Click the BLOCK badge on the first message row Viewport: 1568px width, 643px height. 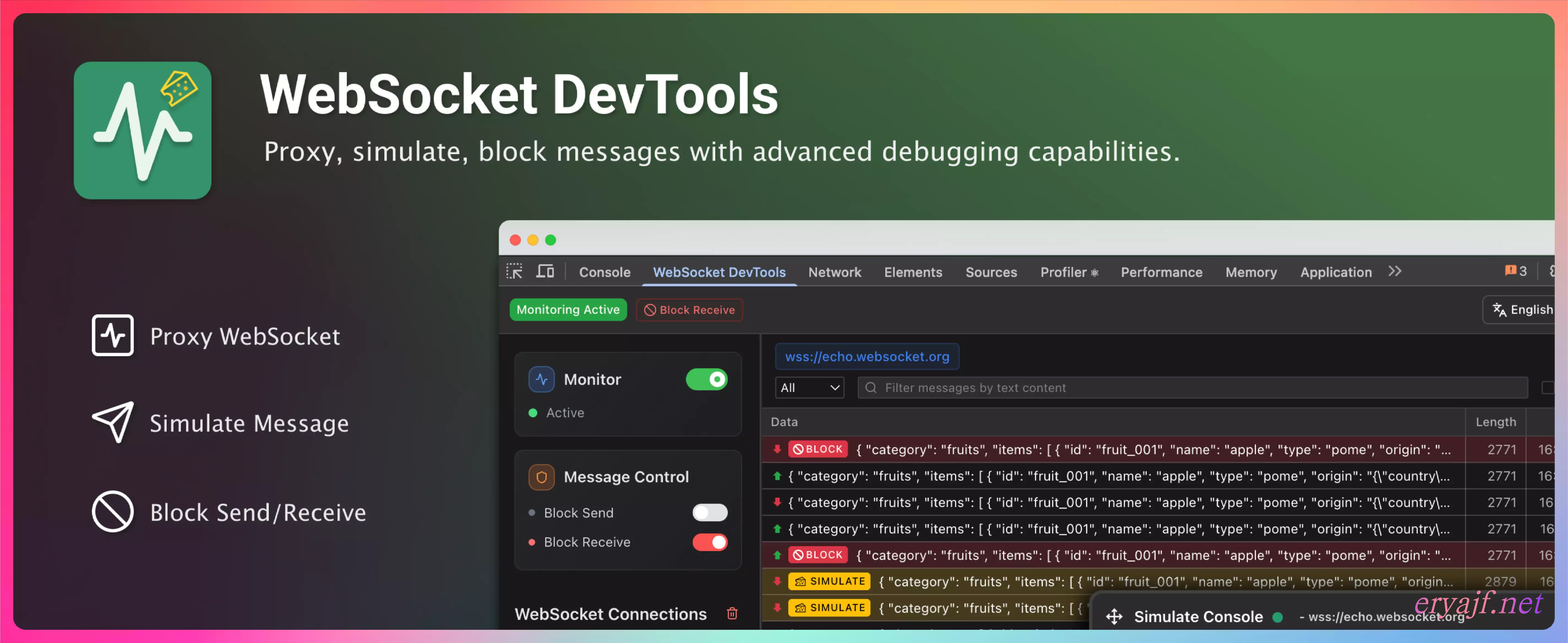coord(818,449)
